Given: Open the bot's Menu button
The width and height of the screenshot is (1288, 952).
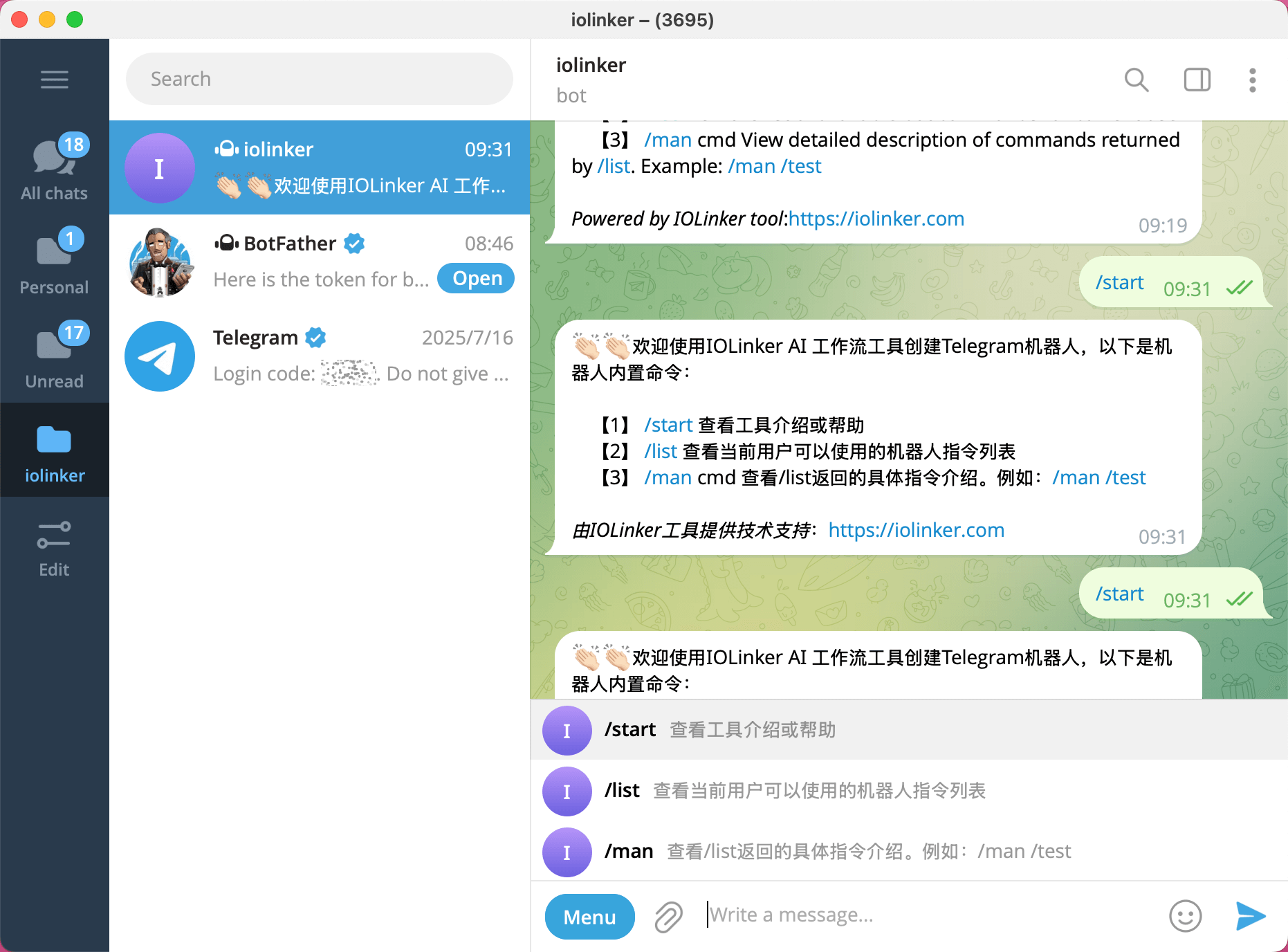Looking at the screenshot, I should click(589, 915).
